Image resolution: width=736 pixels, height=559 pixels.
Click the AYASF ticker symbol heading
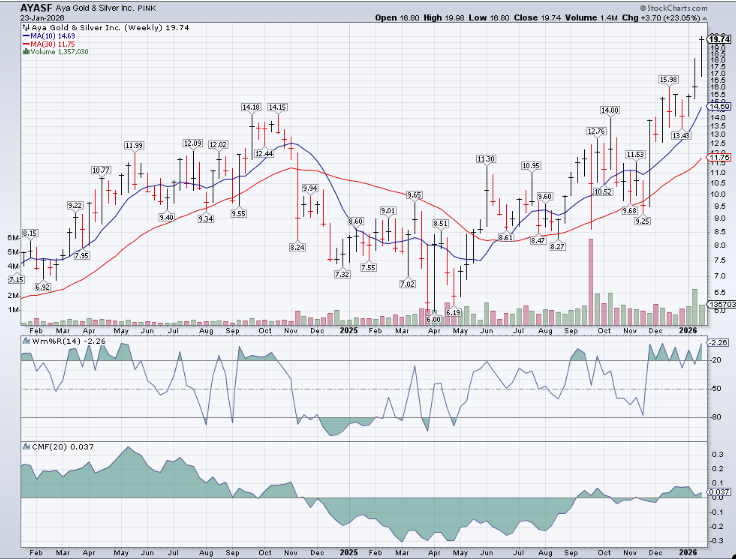coord(37,7)
